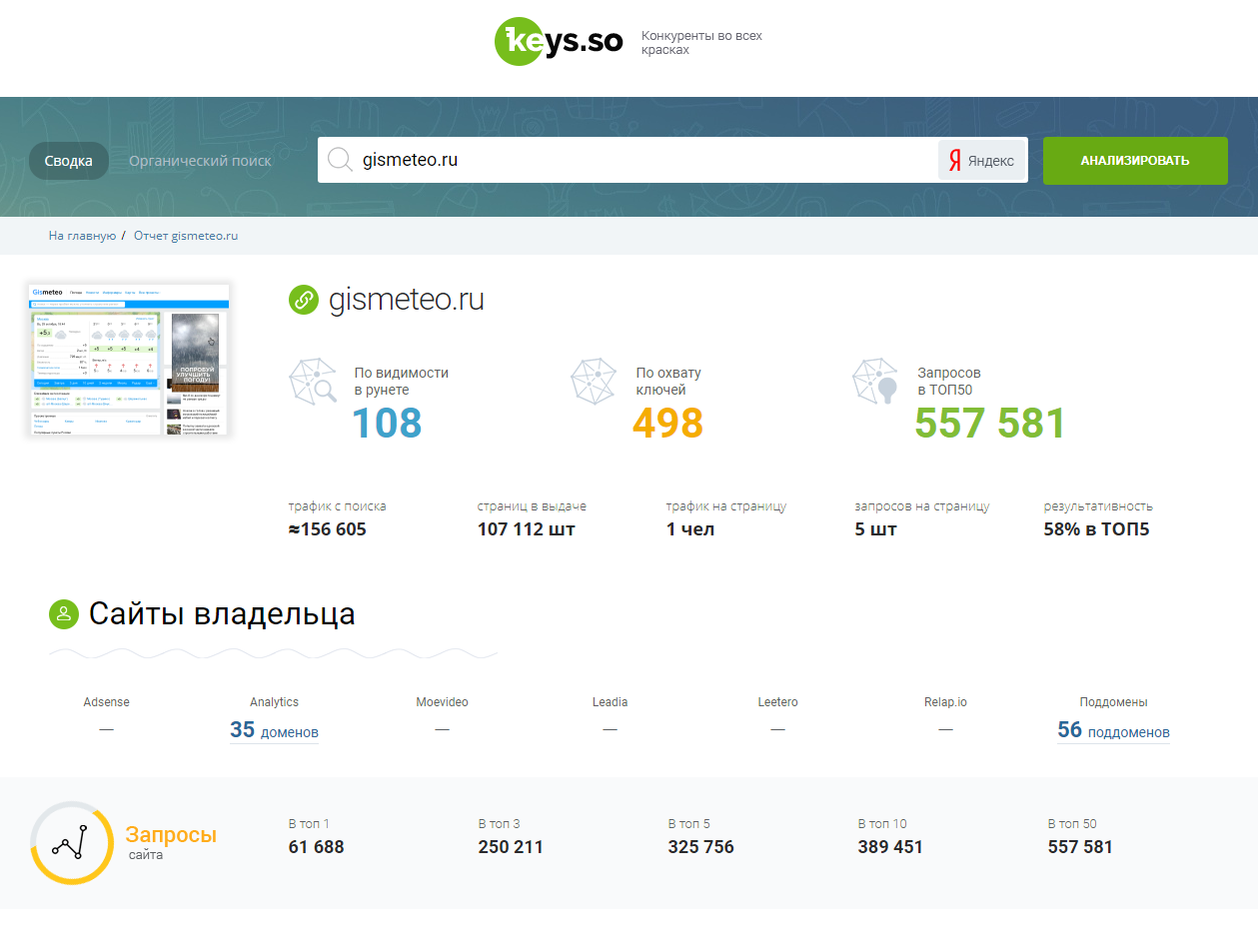
Task: Open the 35 доменов Analytics link
Action: (274, 730)
